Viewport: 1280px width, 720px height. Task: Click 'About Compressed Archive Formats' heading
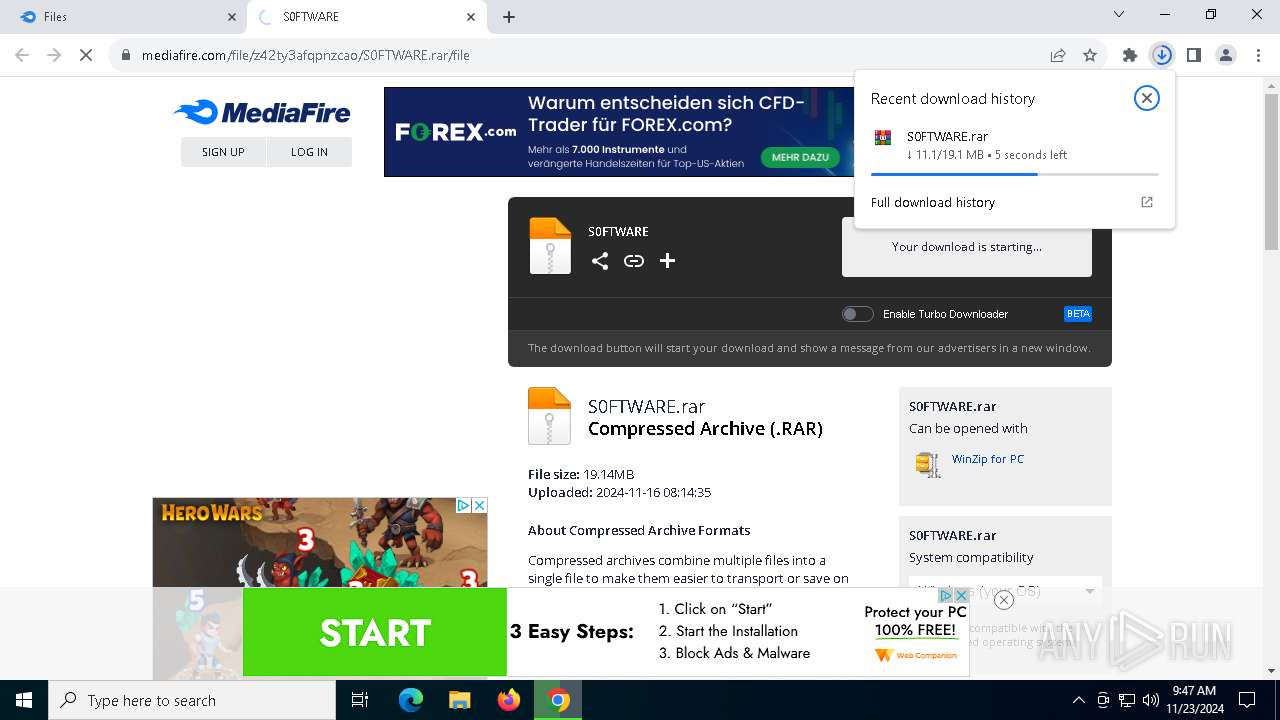pos(639,530)
